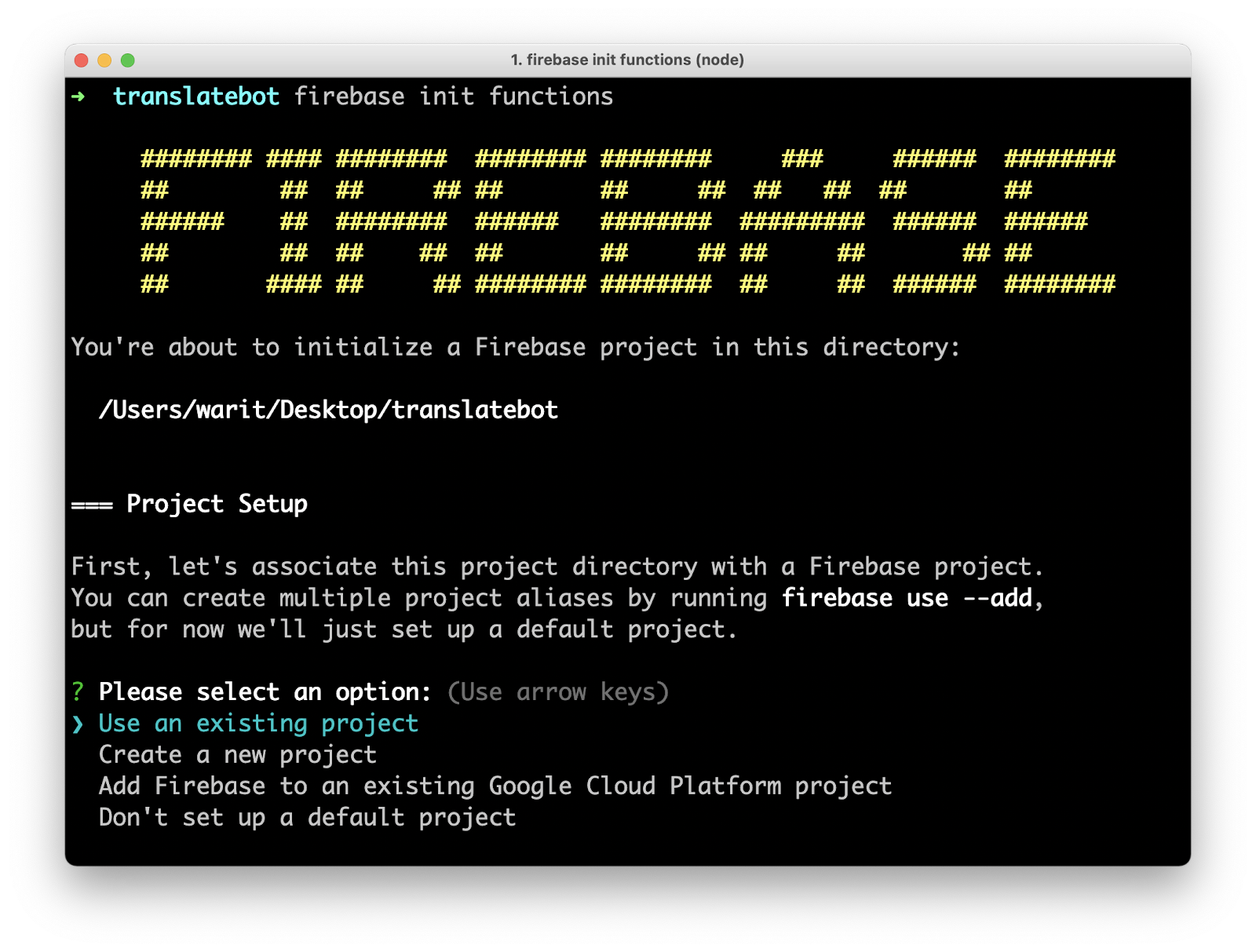Click the green question mark prompt icon

(x=78, y=692)
